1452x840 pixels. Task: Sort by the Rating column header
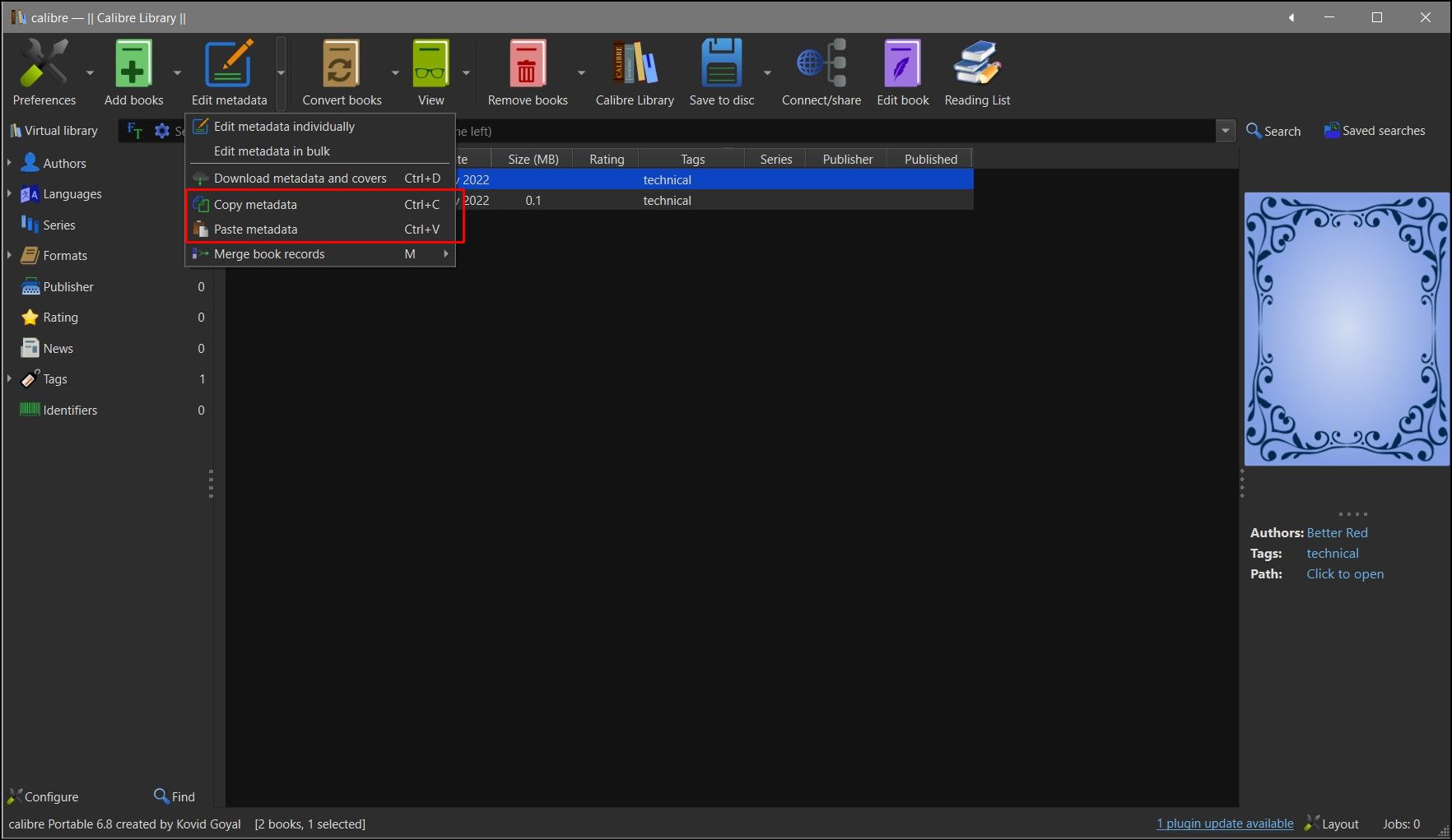607,159
